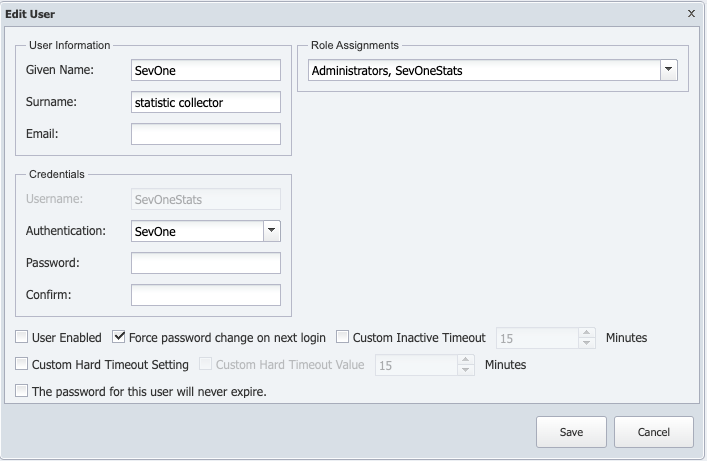Enable Custom Inactive Timeout checkbox

coord(342,337)
